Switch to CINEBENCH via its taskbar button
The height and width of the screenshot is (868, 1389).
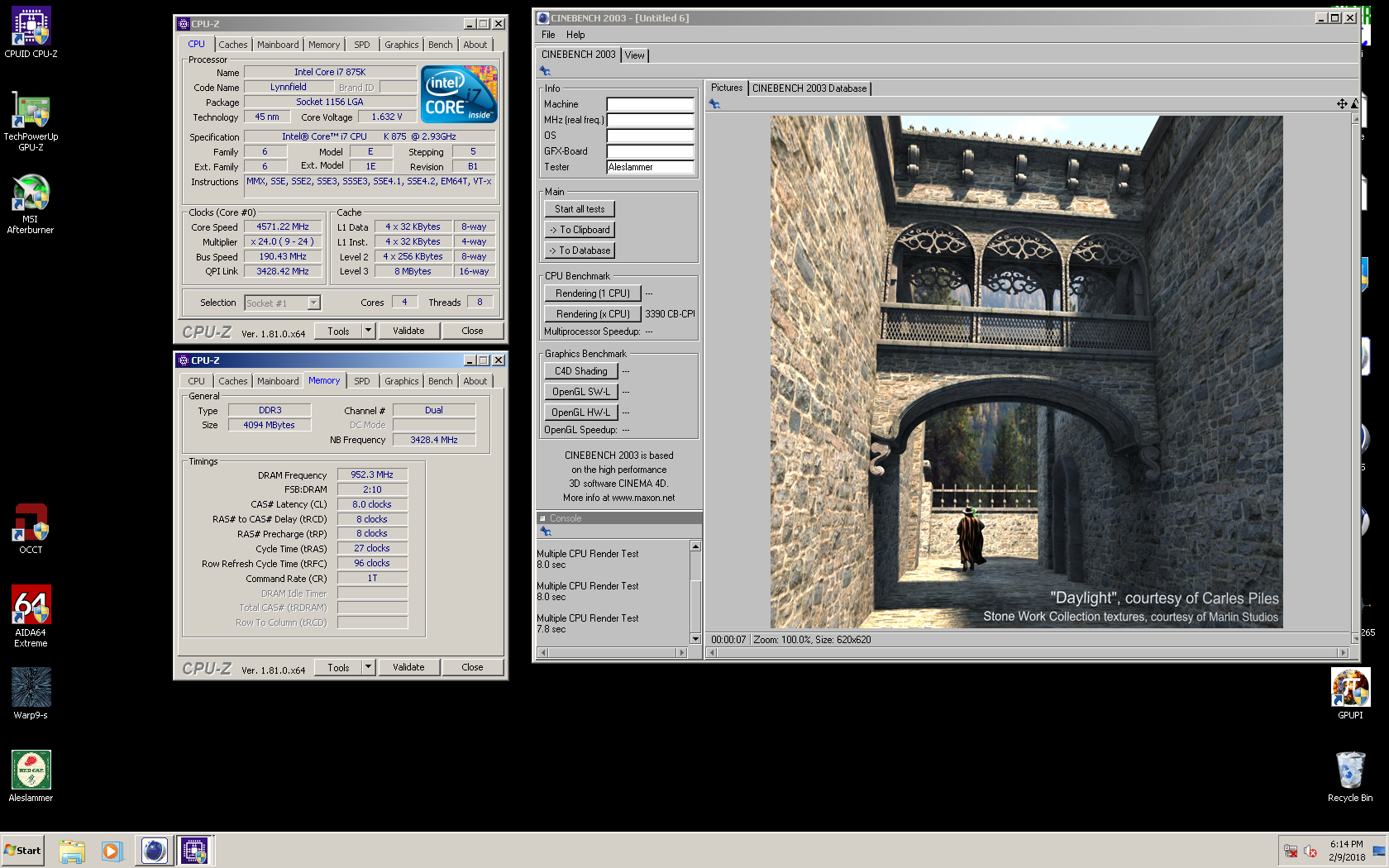coord(154,851)
